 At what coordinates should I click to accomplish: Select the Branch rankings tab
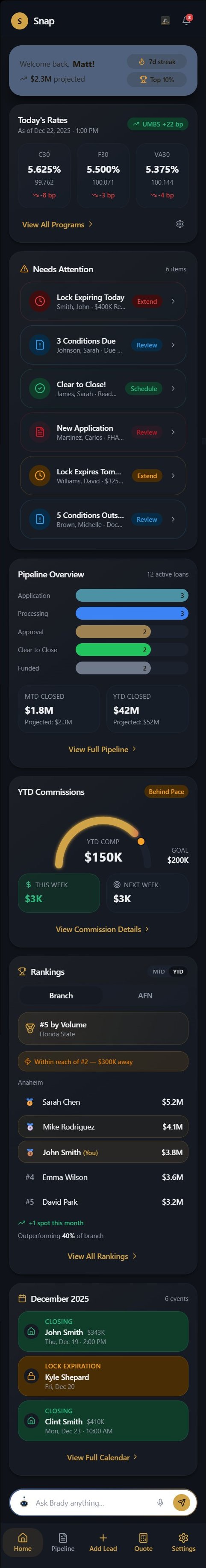click(x=61, y=995)
